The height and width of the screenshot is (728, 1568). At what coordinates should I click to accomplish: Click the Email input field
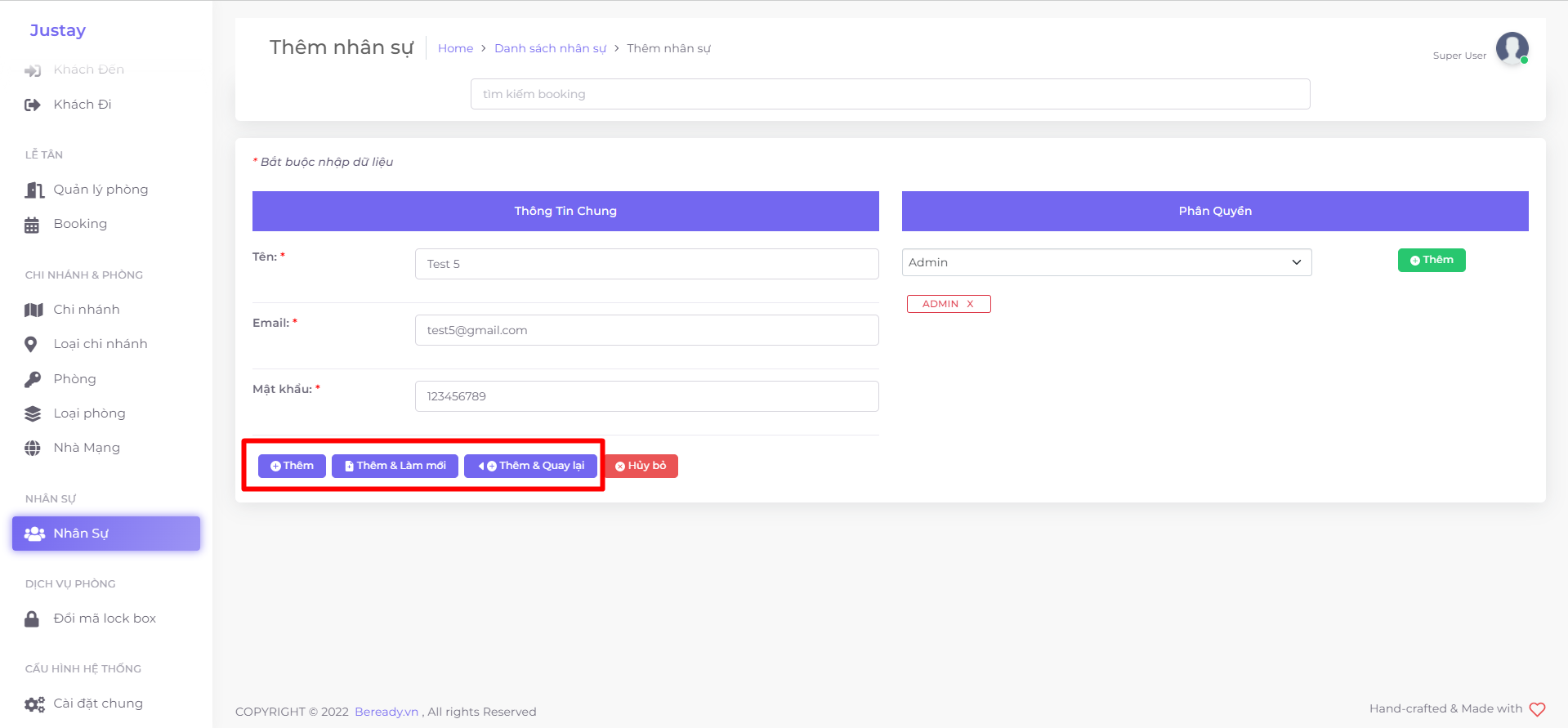coord(646,330)
